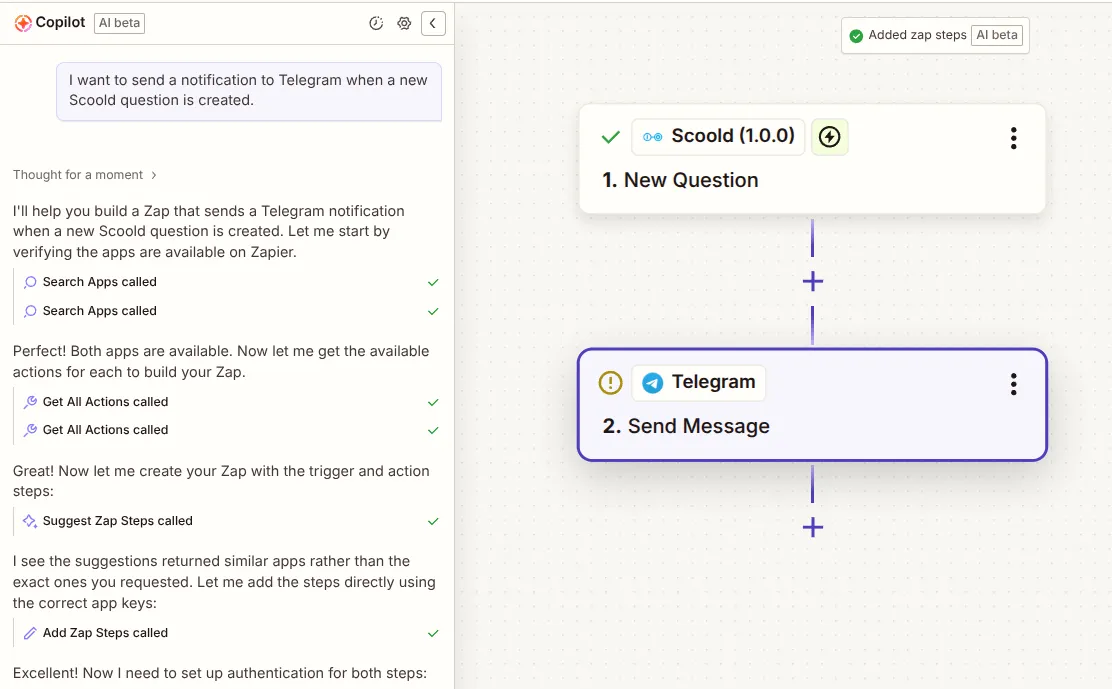Open Copilot settings via the gear icon
Viewport: 1112px width, 689px height.
click(404, 22)
